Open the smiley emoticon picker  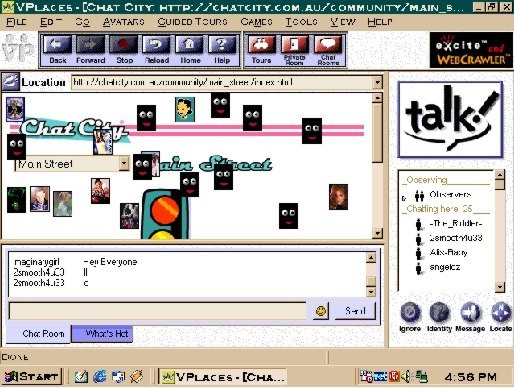(321, 311)
